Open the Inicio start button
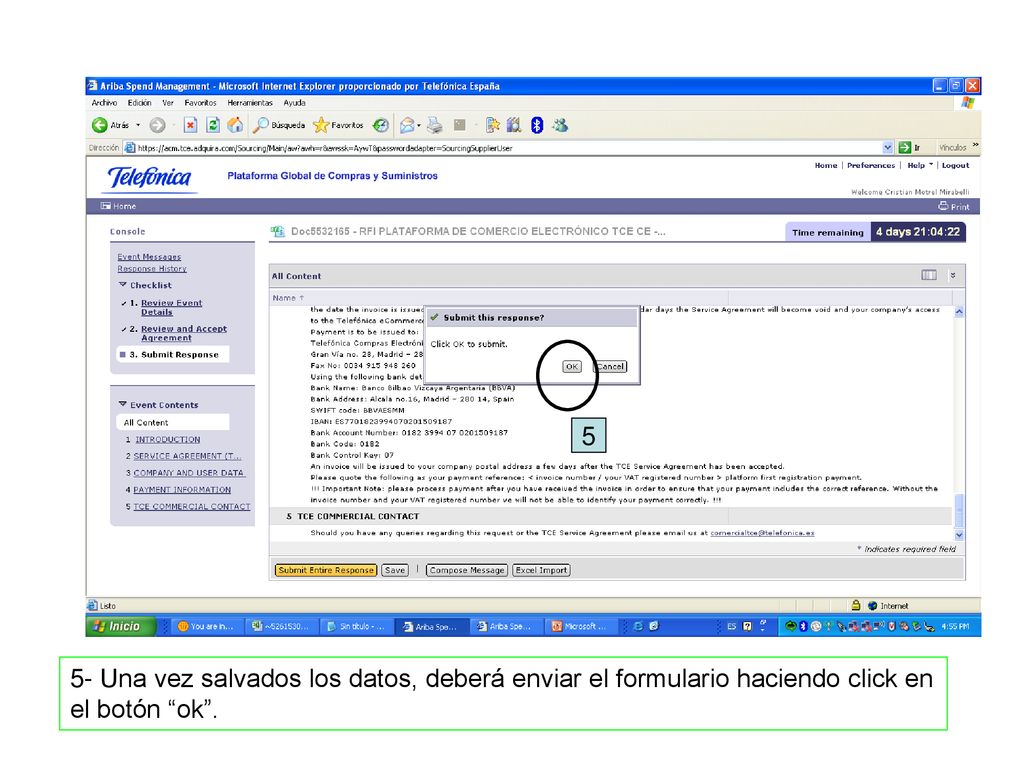This screenshot has height=768, width=1024. 121,626
